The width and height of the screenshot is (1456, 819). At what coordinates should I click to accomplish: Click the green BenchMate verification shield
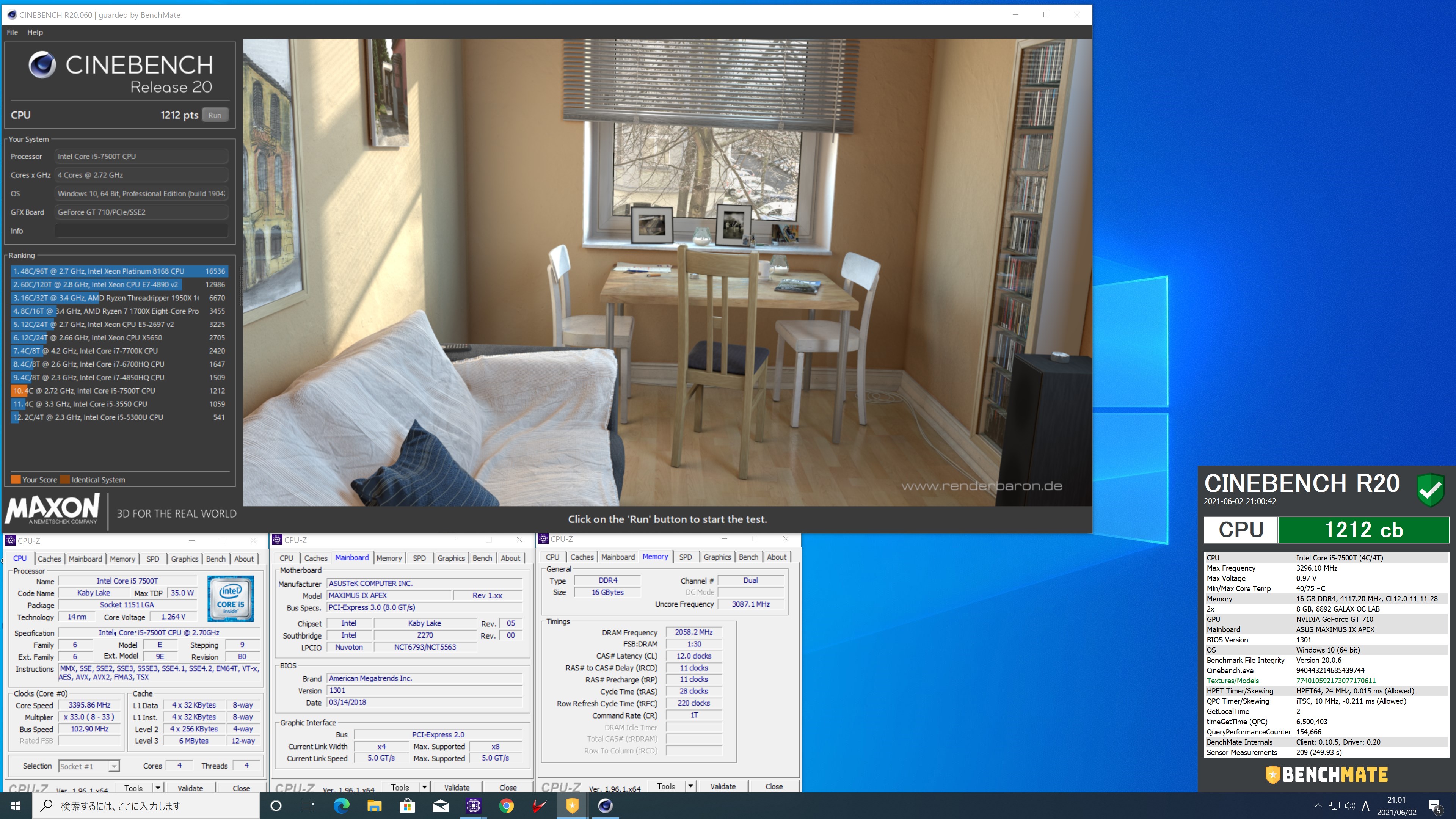point(1431,490)
